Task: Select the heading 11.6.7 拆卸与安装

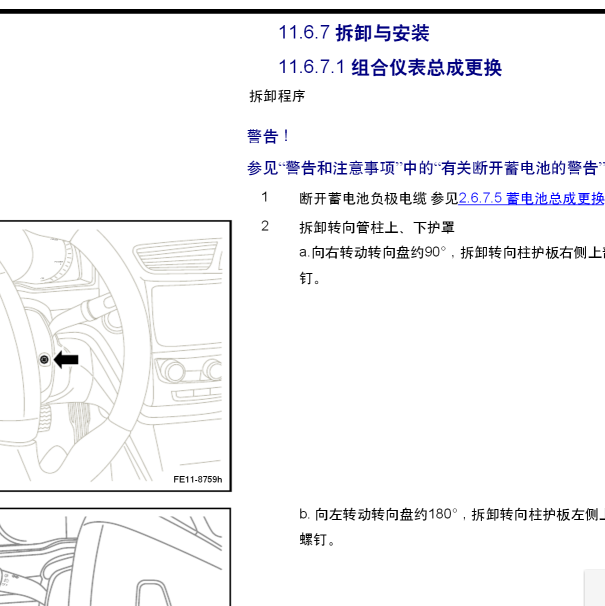Action: point(354,33)
